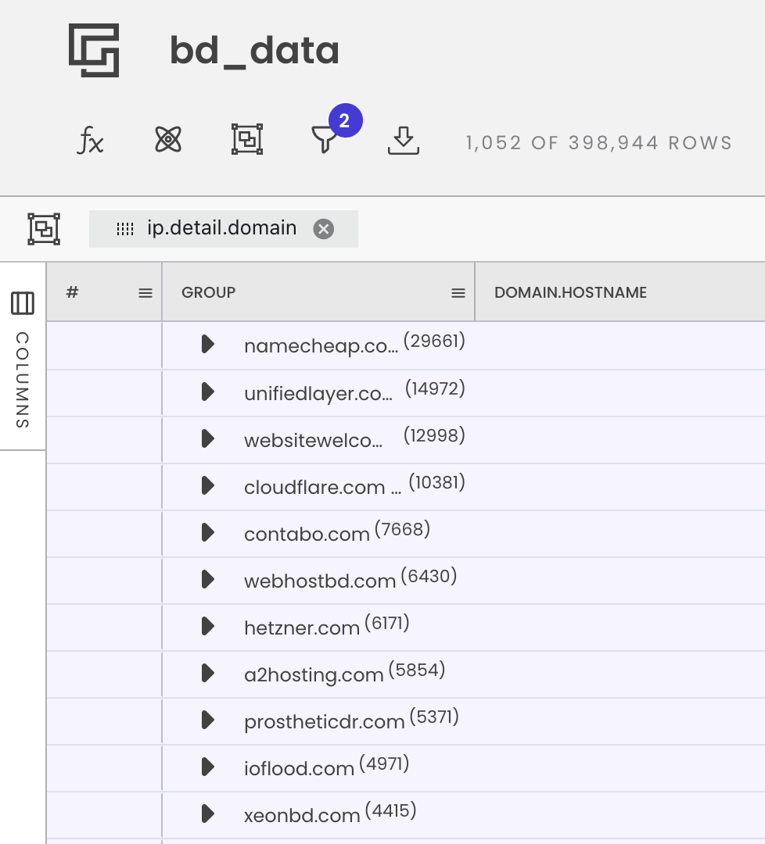765x844 pixels.
Task: Open the fx formula function tool
Action: (x=90, y=140)
